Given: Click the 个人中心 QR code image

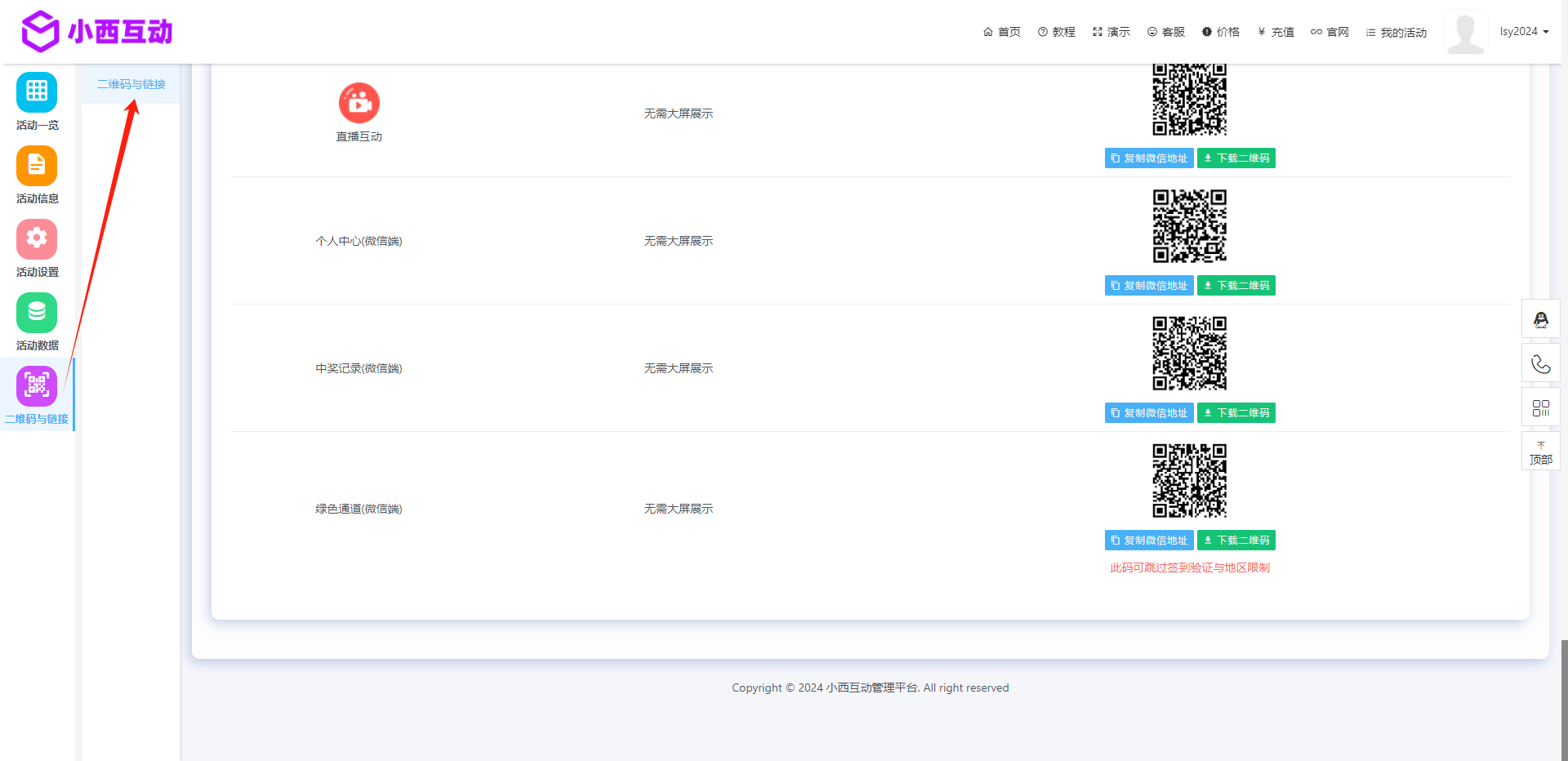Looking at the screenshot, I should [x=1190, y=226].
